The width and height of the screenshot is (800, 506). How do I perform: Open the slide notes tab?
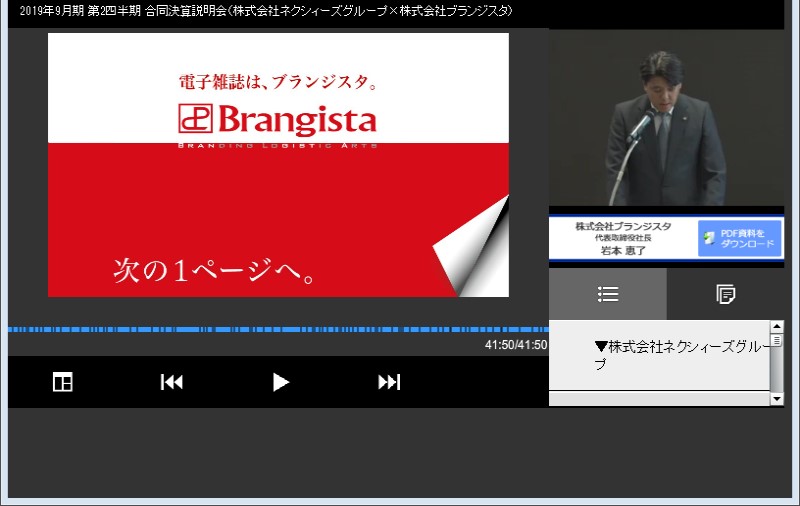726,294
